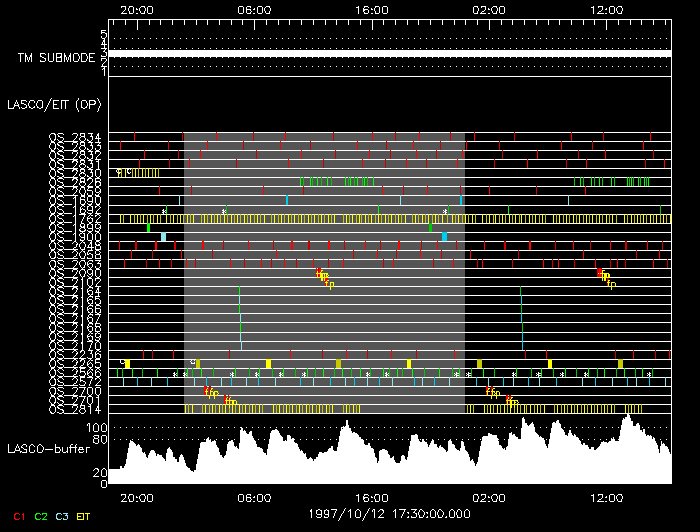The width and height of the screenshot is (700, 532).
Task: Click the bottom axis 12:00 time label
Action: [607, 497]
